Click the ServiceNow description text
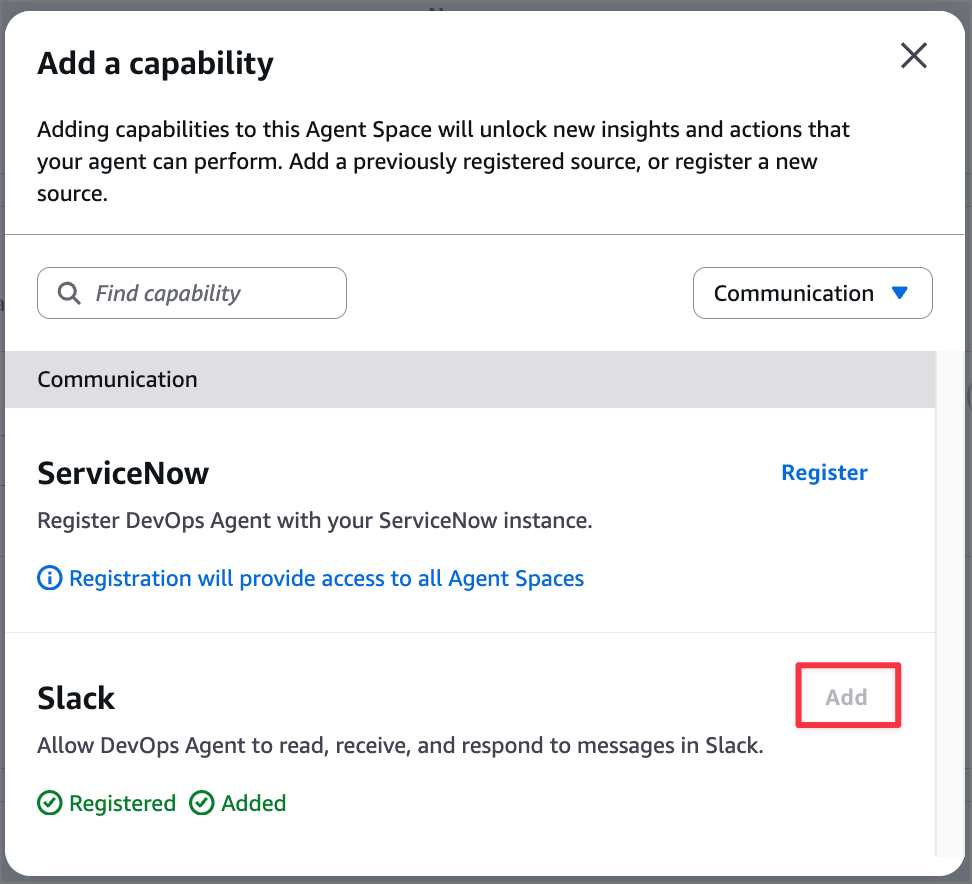972x884 pixels. (x=315, y=521)
